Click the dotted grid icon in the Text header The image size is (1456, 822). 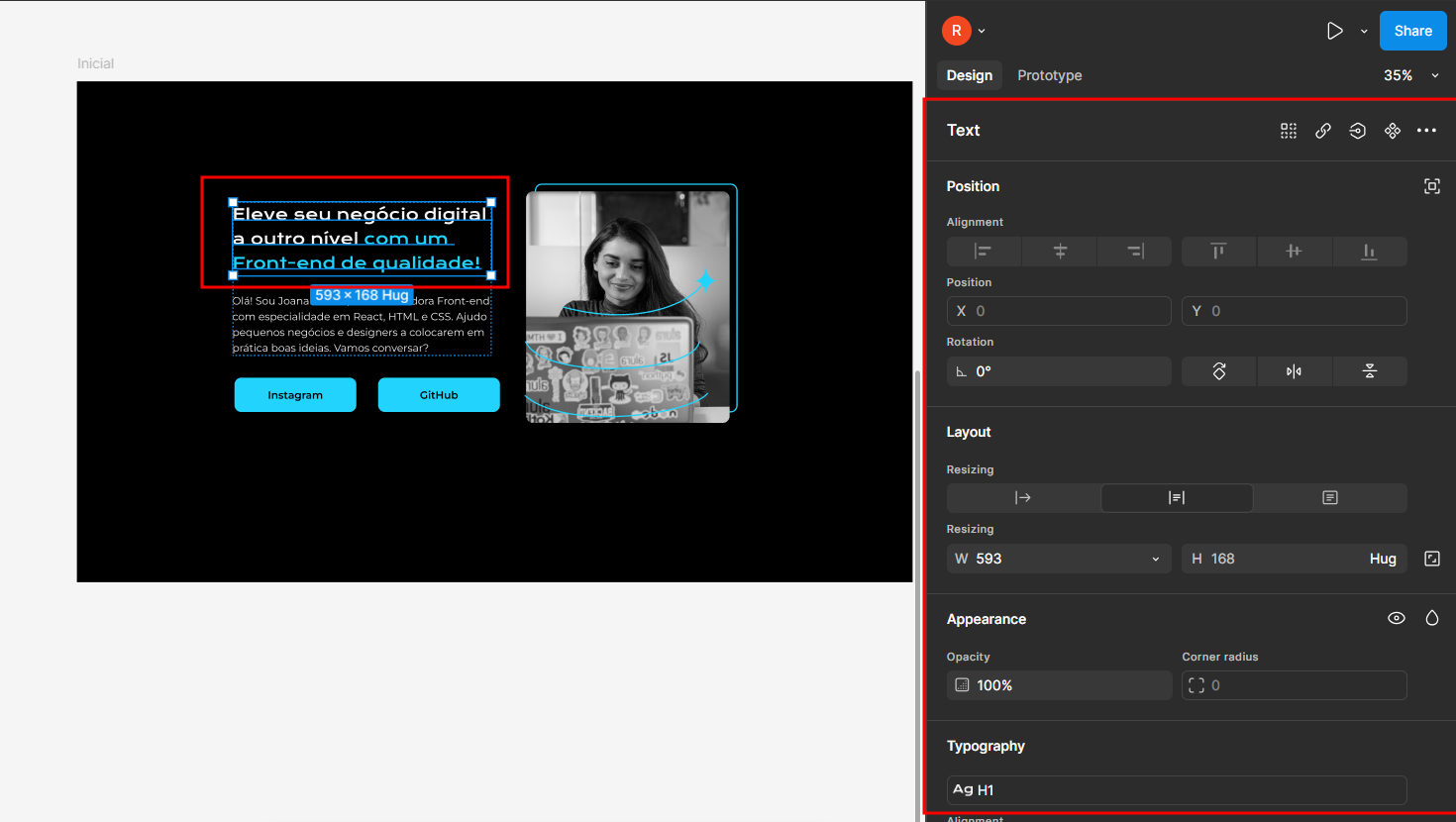tap(1288, 131)
